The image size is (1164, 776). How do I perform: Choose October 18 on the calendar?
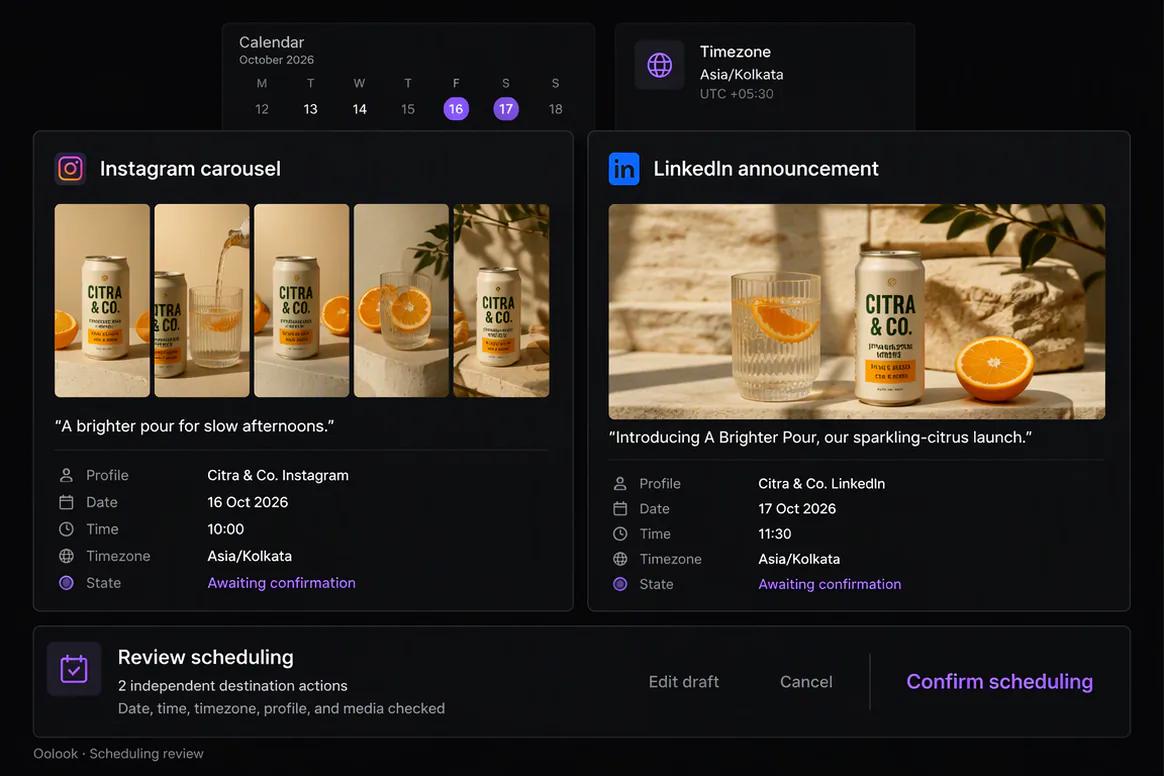555,109
